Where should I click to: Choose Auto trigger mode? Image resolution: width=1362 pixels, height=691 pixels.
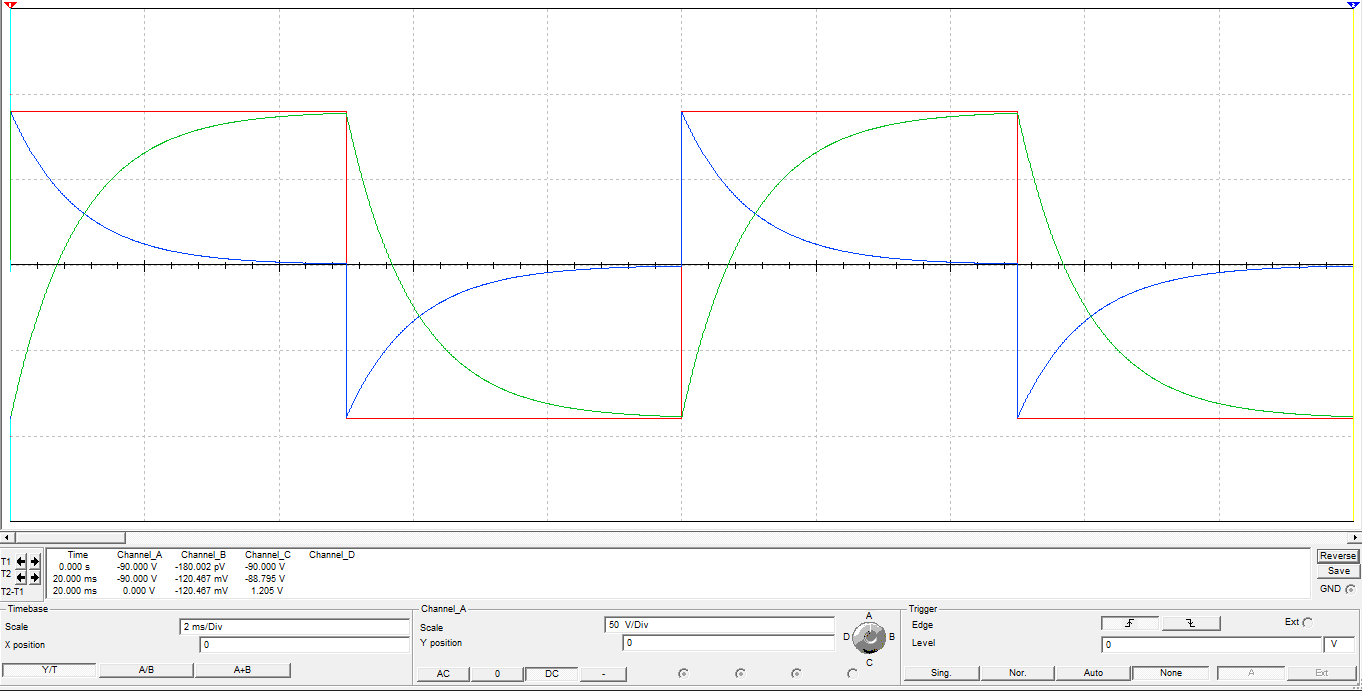point(1093,673)
